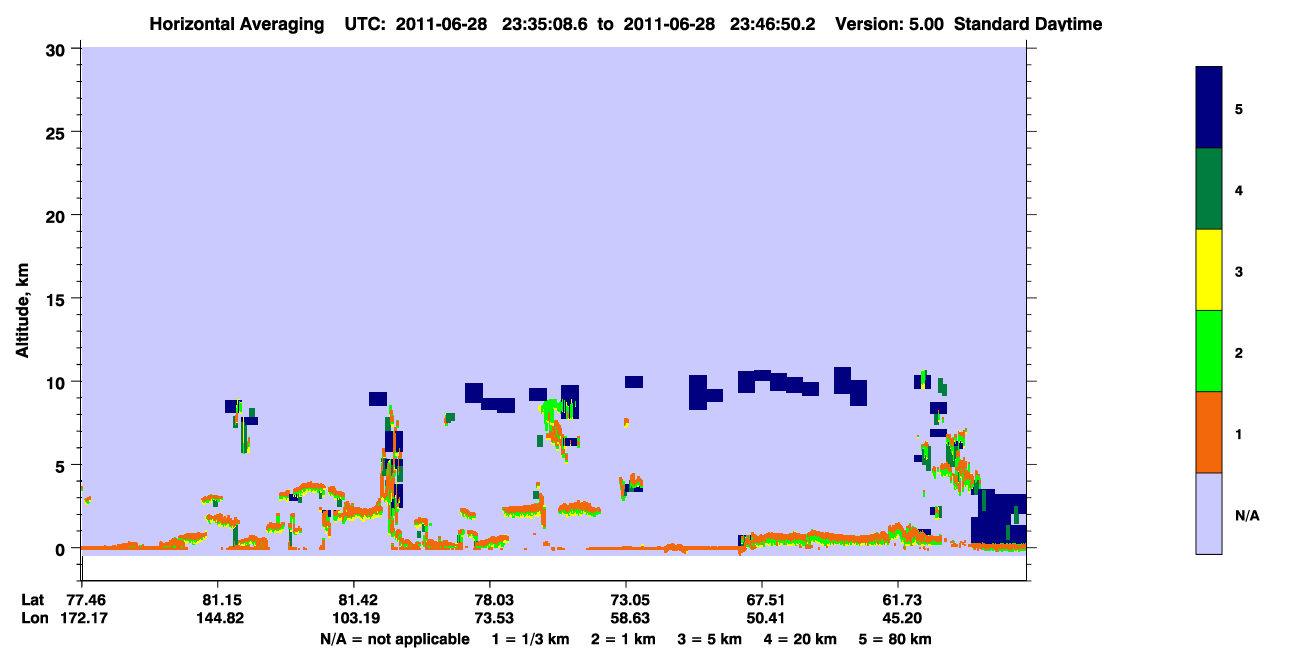Viewport: 1300px width, 667px height.
Task: Click the y-axis tick label '0'
Action: click(x=62, y=548)
